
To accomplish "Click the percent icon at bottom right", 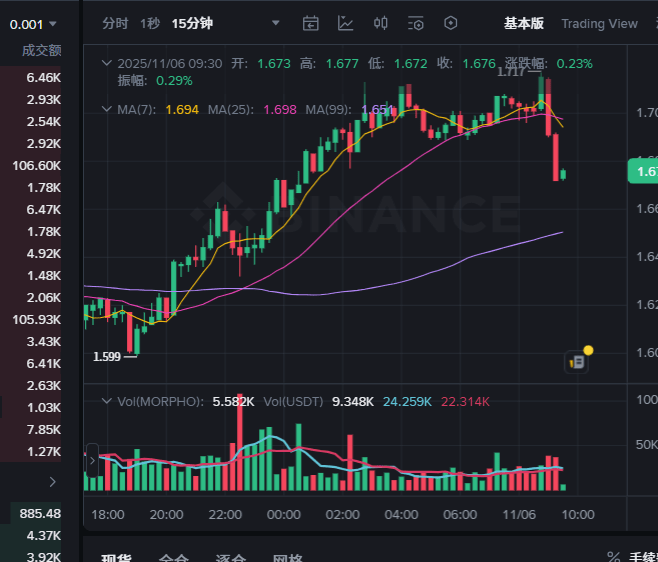I will click(x=614, y=557).
